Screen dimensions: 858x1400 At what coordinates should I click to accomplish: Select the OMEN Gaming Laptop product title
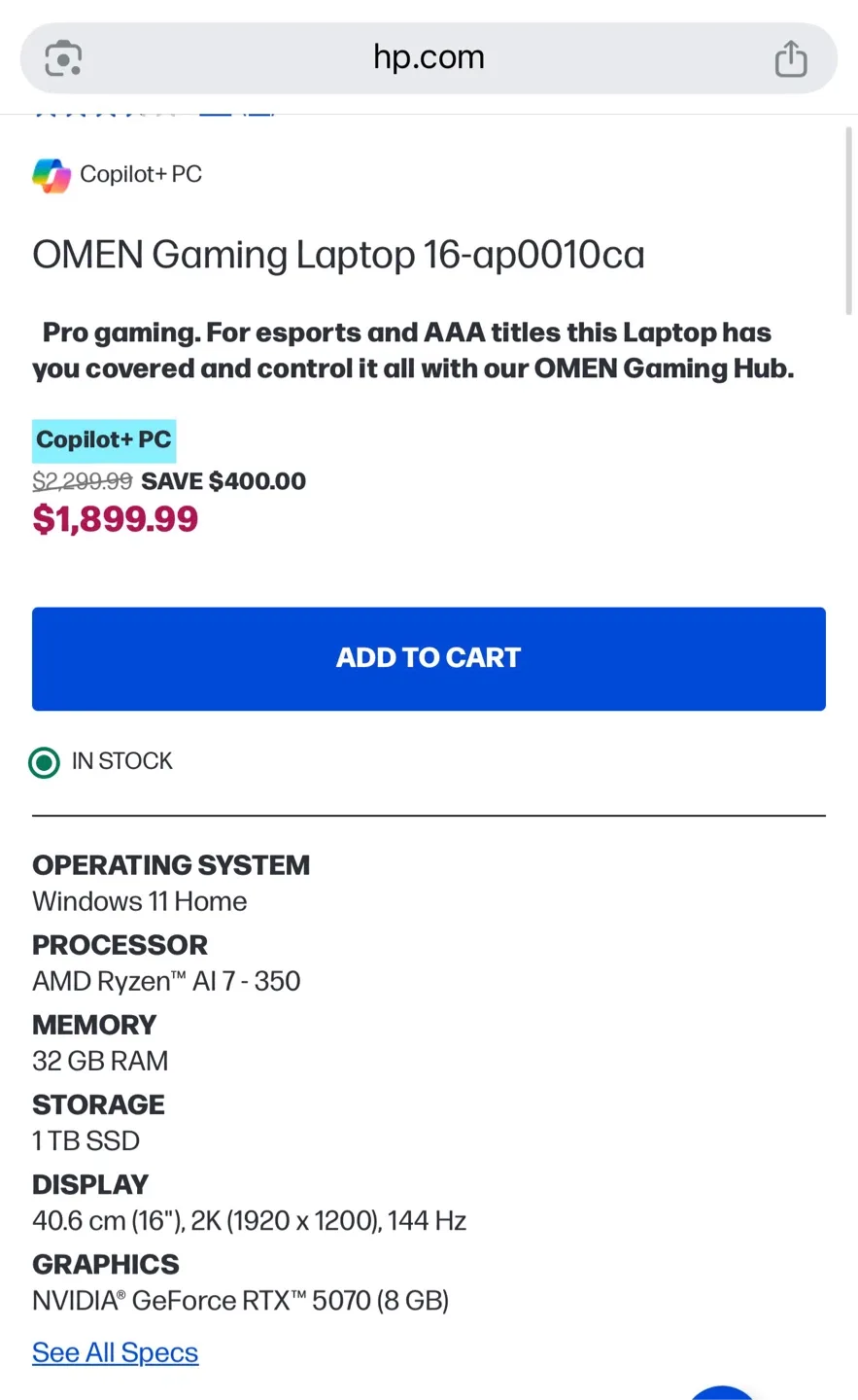(x=338, y=255)
